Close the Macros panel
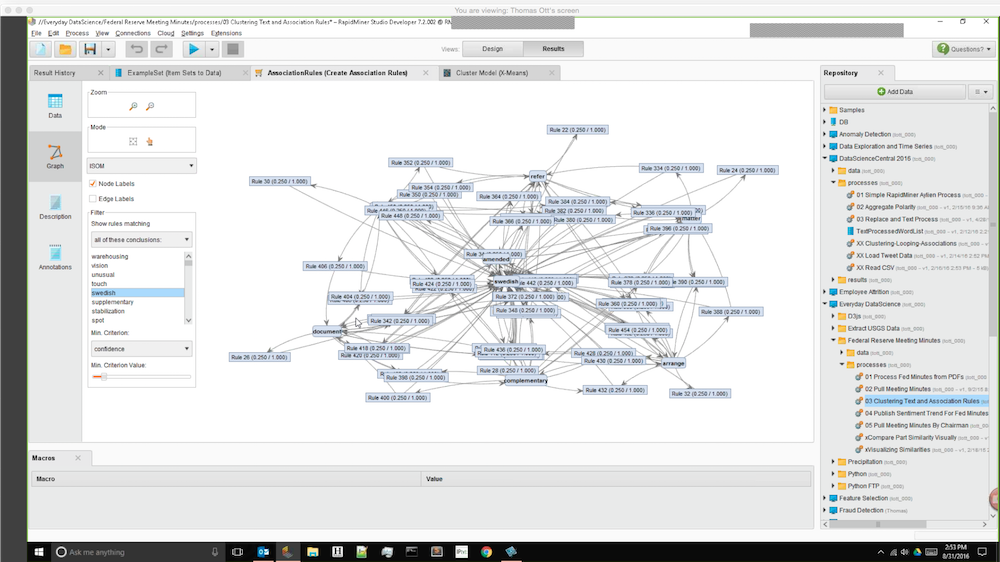Image resolution: width=1000 pixels, height=562 pixels. pyautogui.click(x=78, y=458)
